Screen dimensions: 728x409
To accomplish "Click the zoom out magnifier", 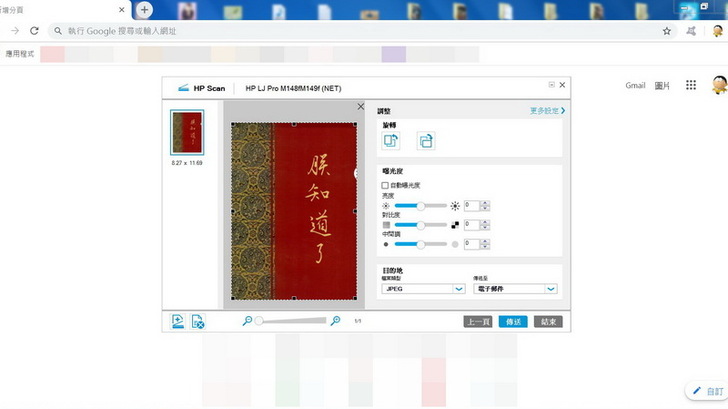I will pyautogui.click(x=247, y=320).
